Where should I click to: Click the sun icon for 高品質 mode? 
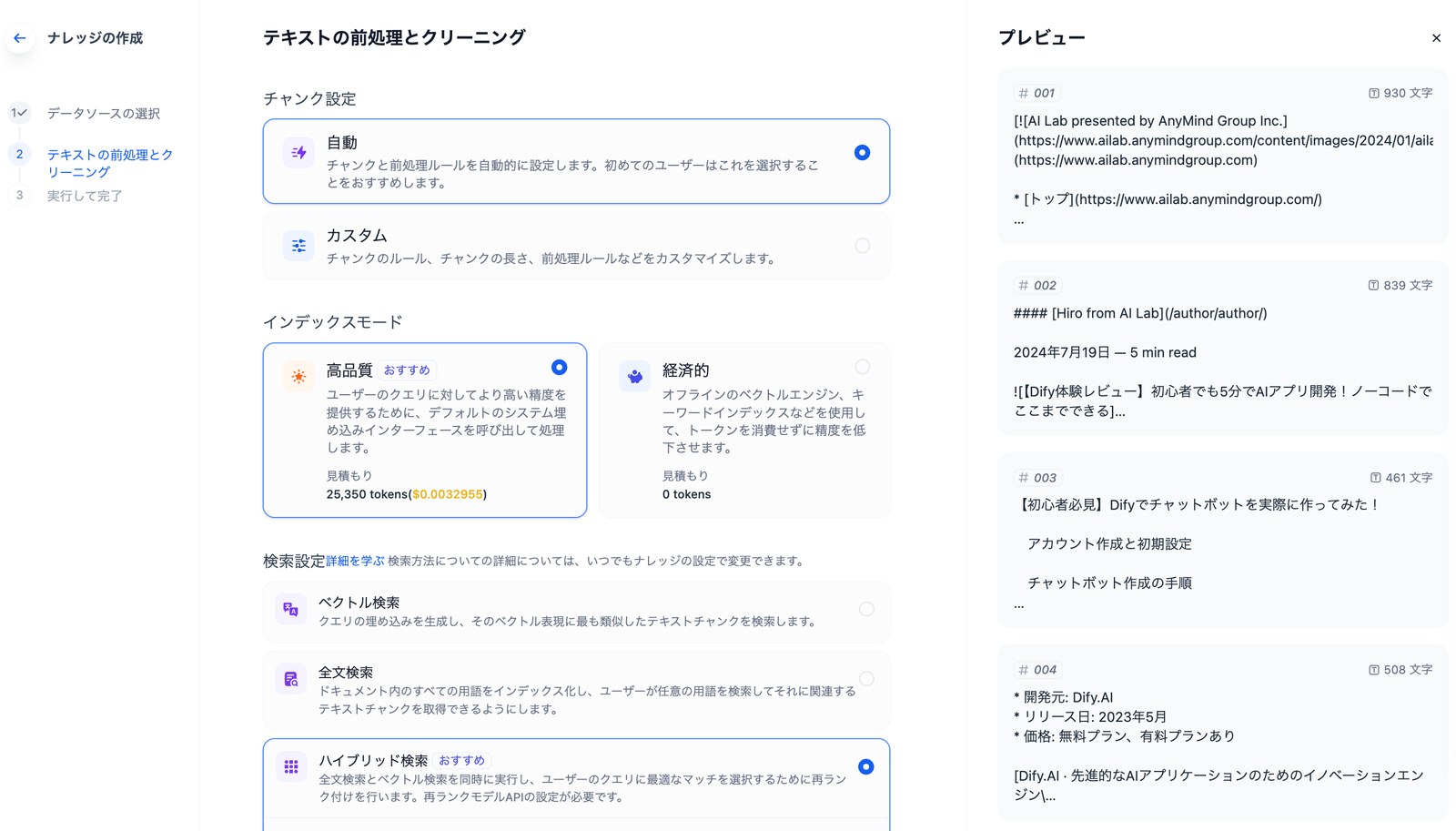pyautogui.click(x=298, y=375)
